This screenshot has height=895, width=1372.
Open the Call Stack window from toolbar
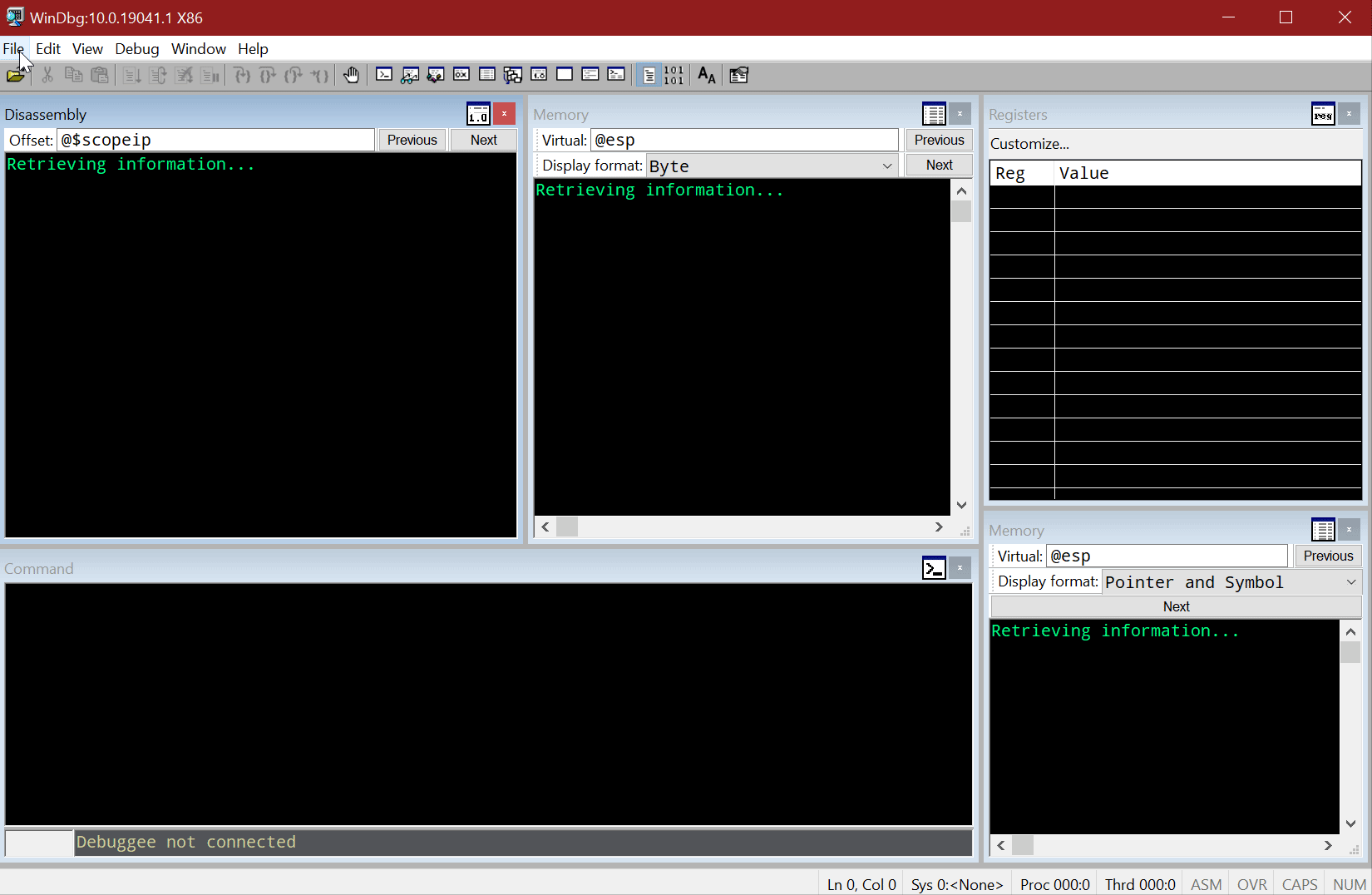click(x=513, y=75)
